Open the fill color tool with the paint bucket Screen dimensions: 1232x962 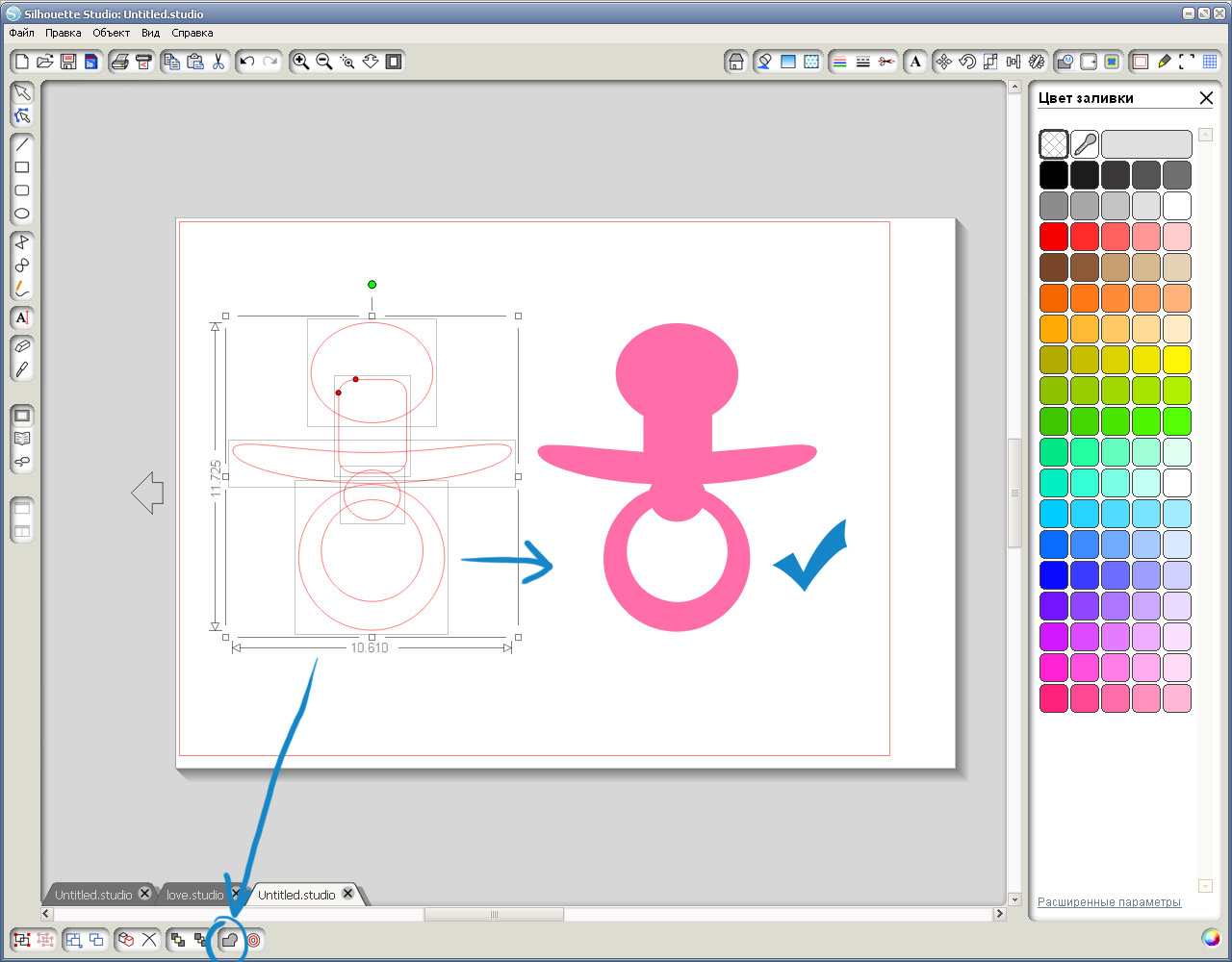(x=765, y=62)
